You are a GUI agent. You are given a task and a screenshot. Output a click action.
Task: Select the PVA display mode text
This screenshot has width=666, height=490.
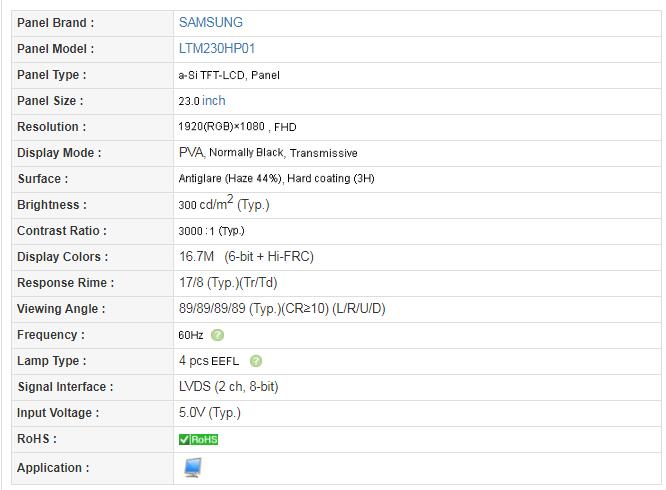point(191,153)
